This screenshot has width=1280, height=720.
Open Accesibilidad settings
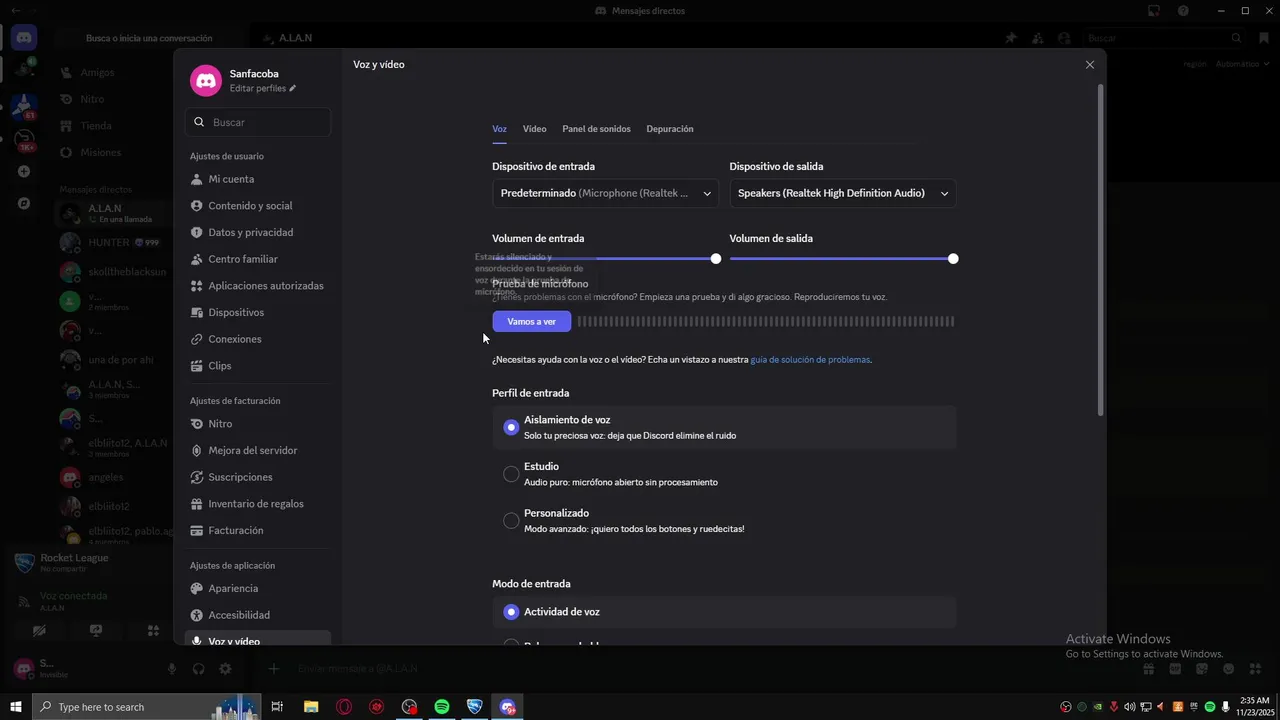(x=258, y=615)
